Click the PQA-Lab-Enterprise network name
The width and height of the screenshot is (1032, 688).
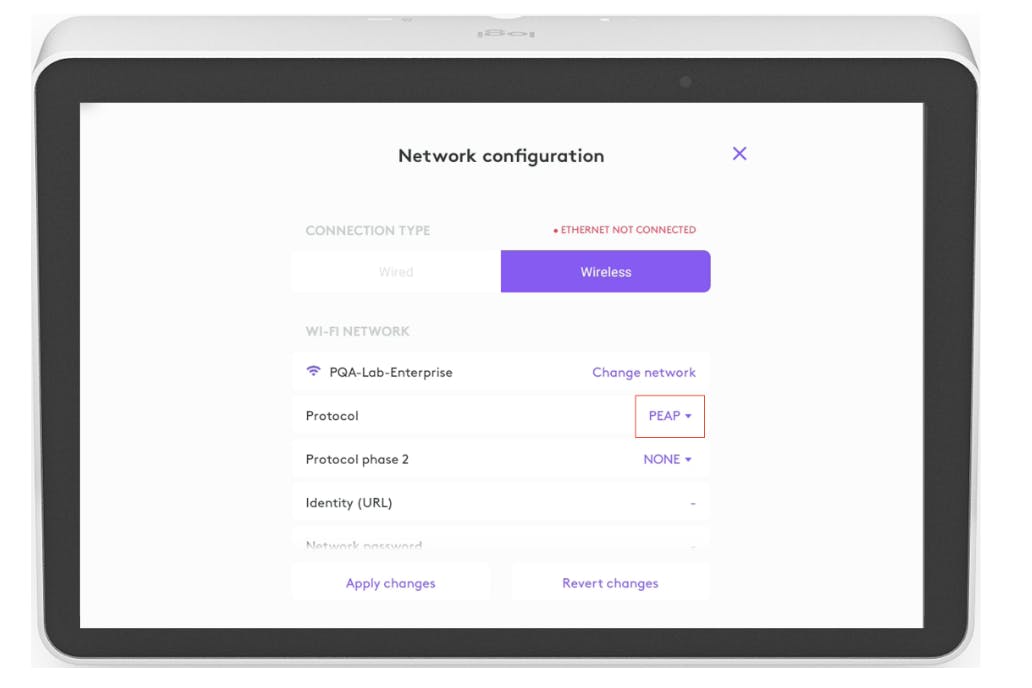tap(391, 372)
